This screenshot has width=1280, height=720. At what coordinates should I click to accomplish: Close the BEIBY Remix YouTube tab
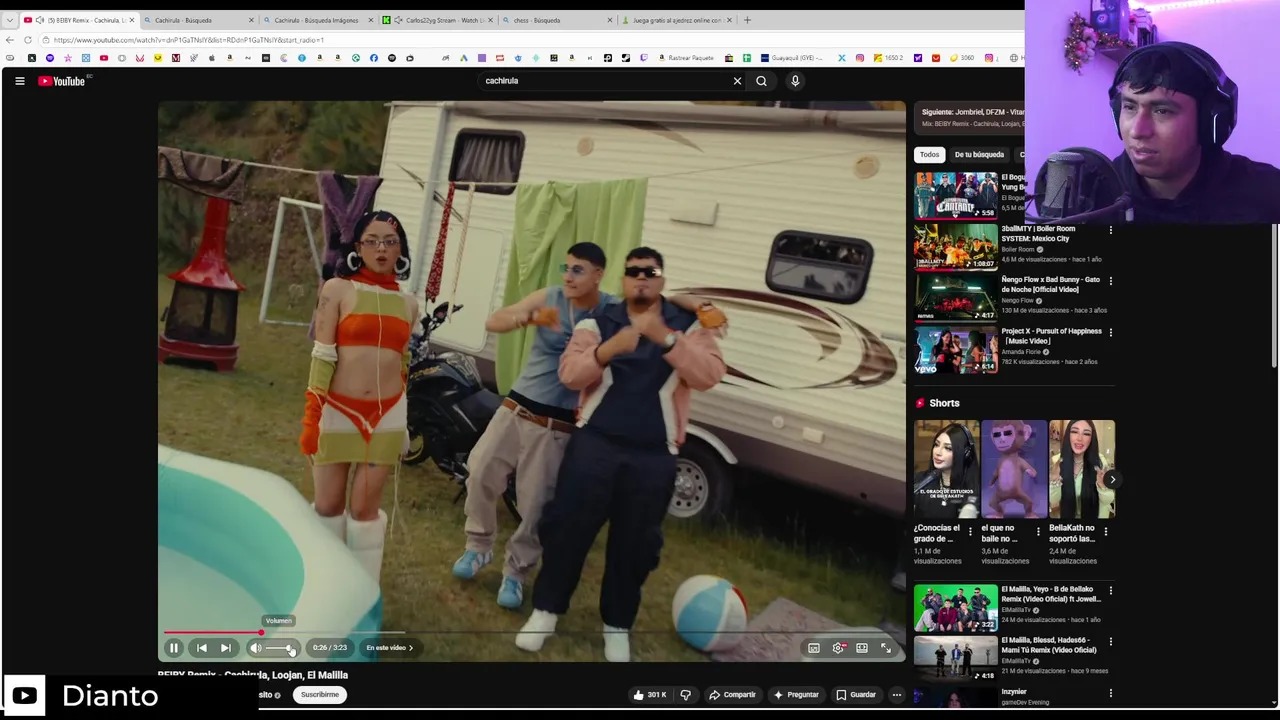[x=131, y=20]
